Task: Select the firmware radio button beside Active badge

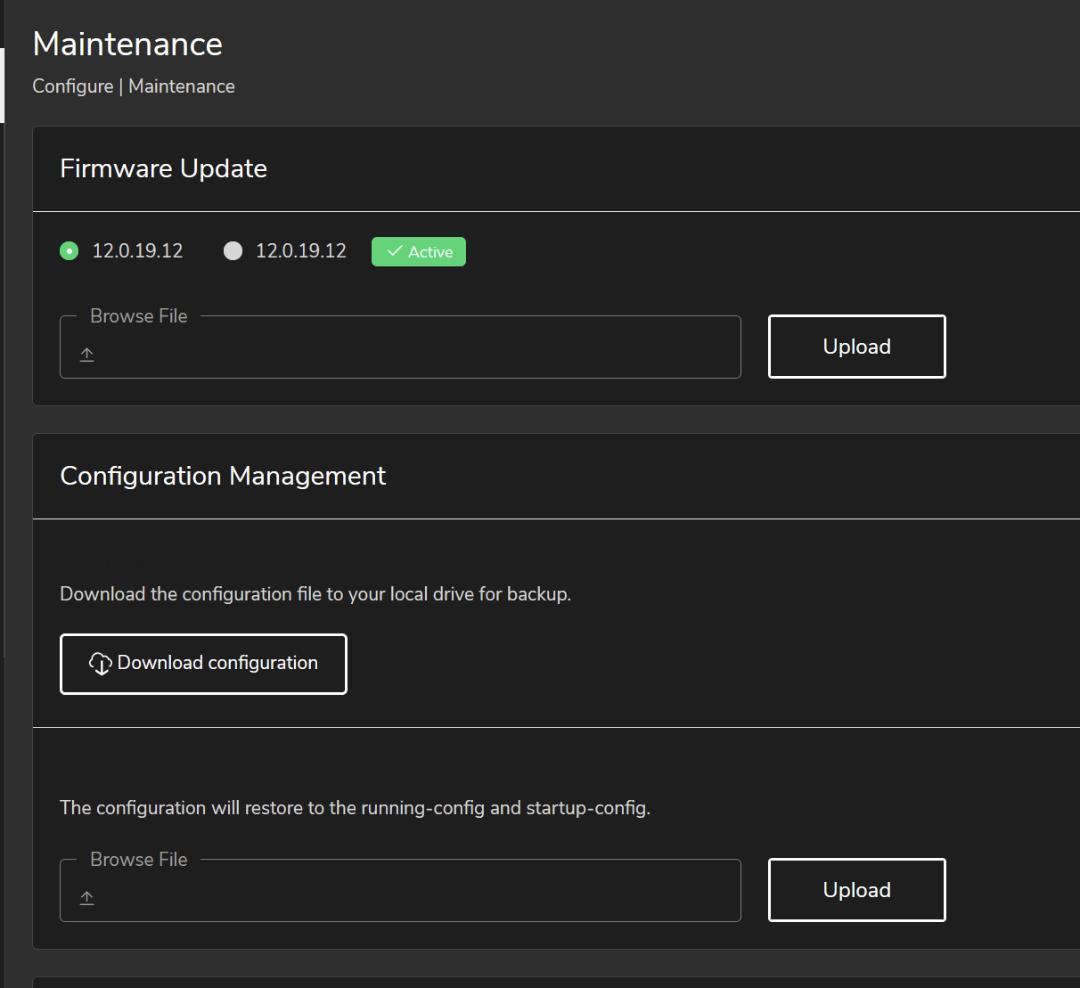Action: click(x=233, y=252)
